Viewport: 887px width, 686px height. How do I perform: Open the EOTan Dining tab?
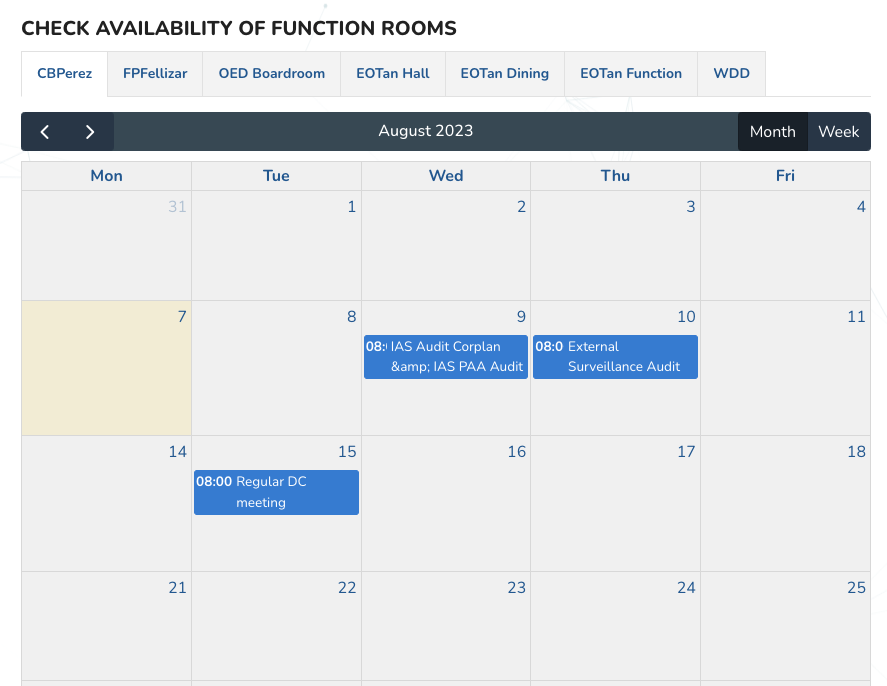tap(505, 74)
